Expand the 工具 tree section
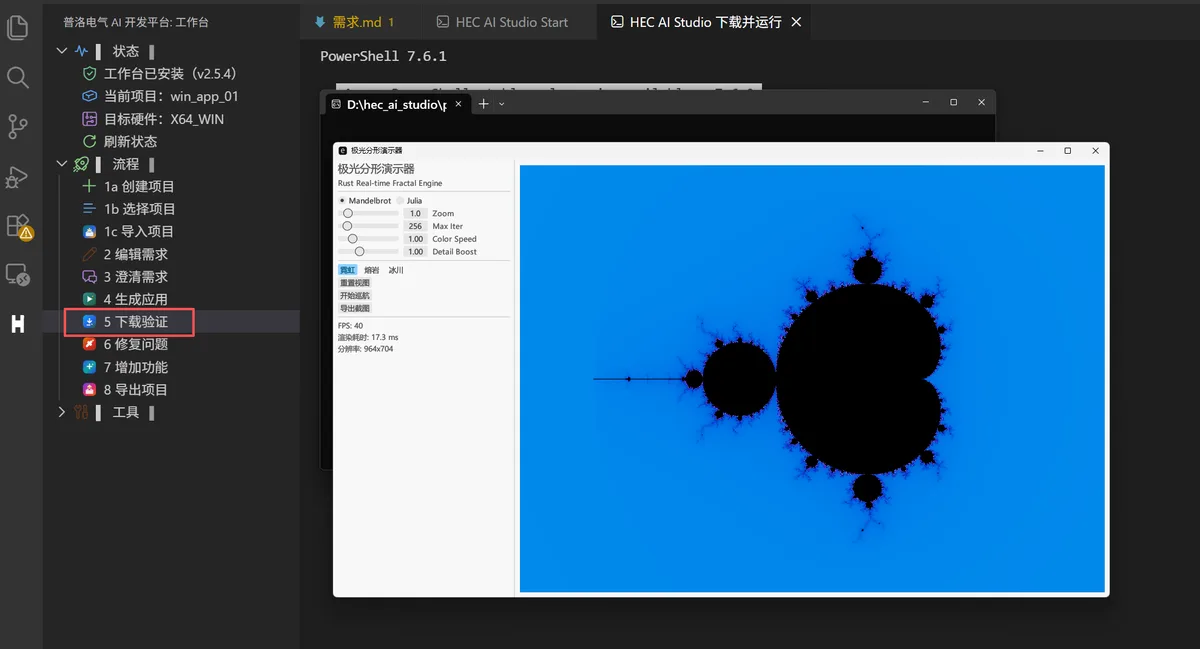The height and width of the screenshot is (649, 1200). tap(62, 412)
